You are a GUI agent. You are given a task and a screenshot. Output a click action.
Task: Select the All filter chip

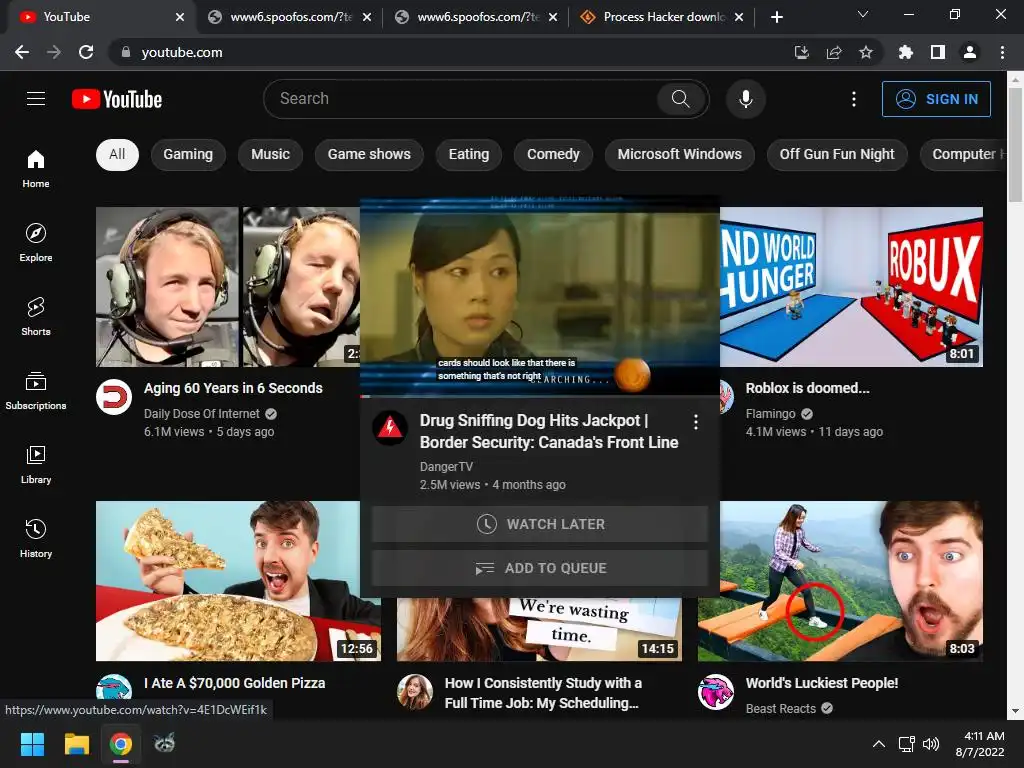(118, 155)
